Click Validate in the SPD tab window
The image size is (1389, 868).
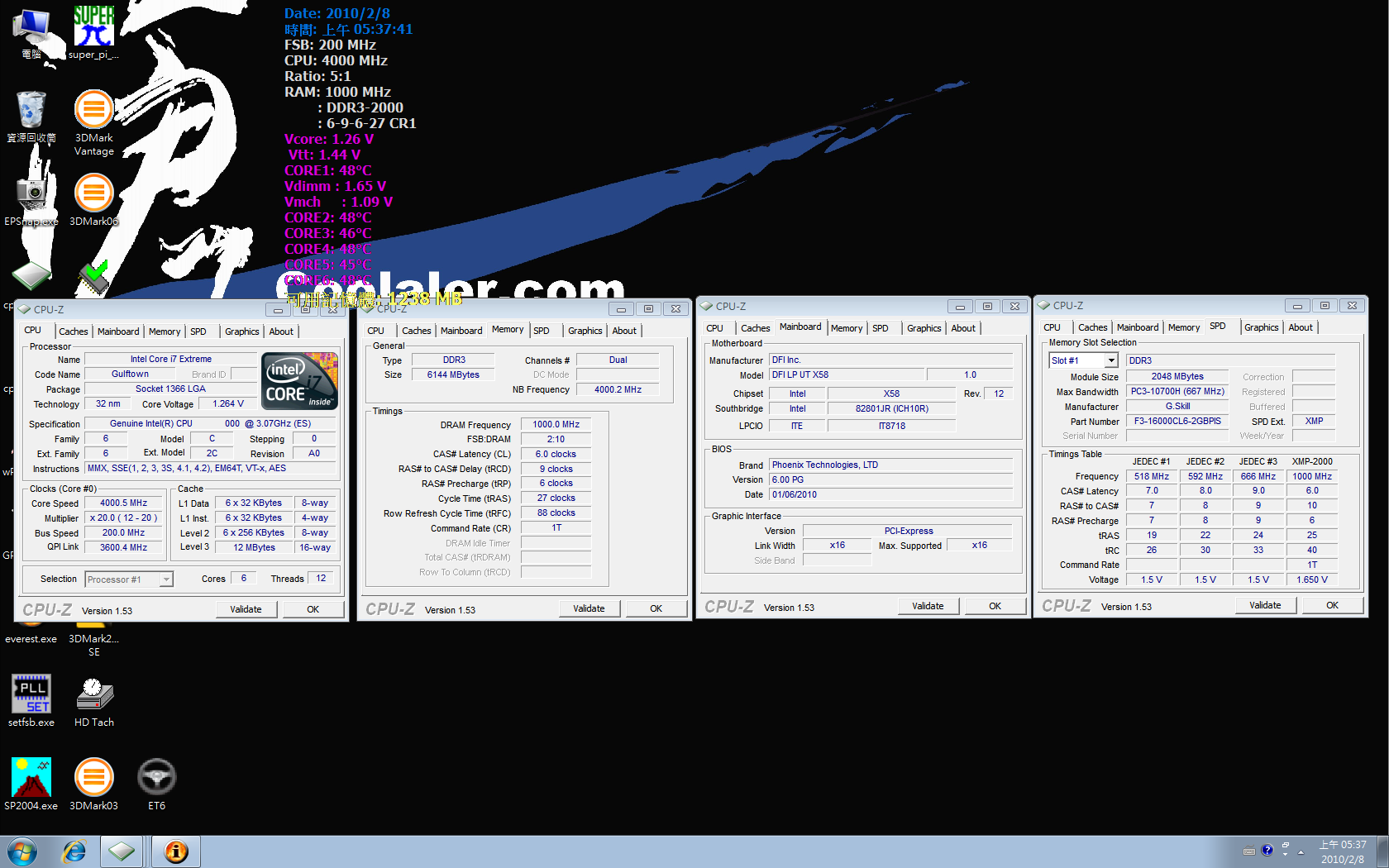1265,605
